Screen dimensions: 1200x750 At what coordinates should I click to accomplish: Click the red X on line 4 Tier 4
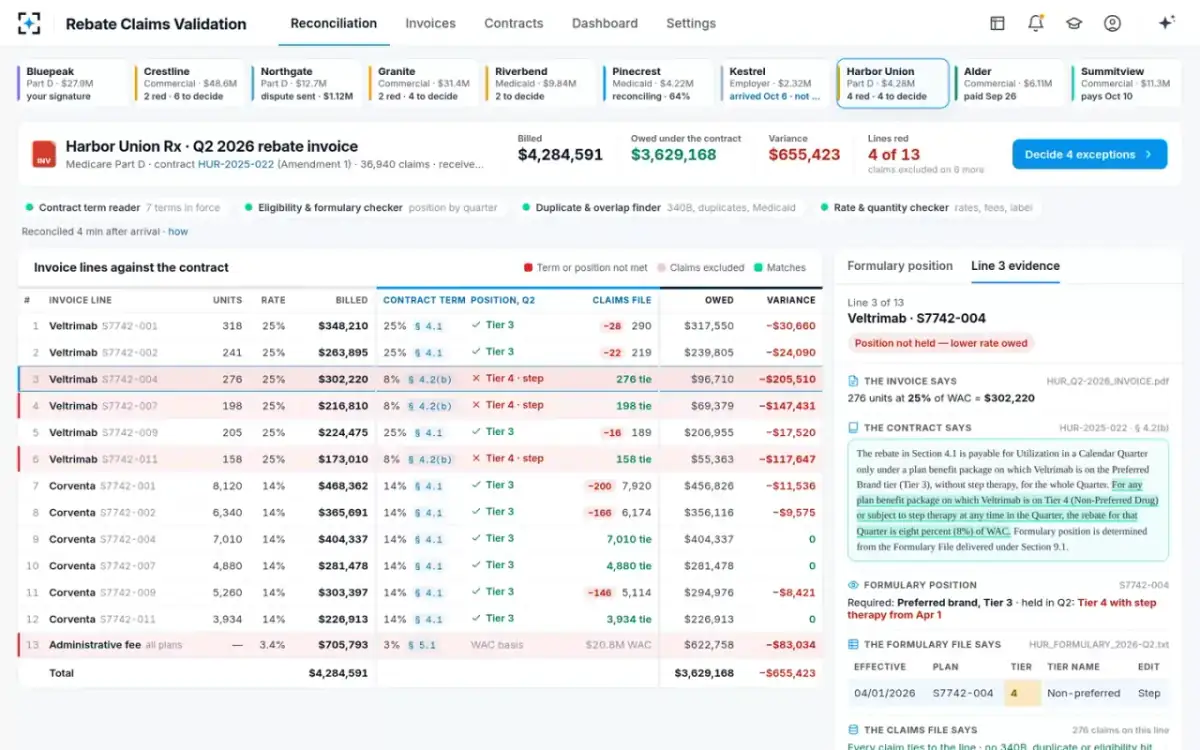476,405
